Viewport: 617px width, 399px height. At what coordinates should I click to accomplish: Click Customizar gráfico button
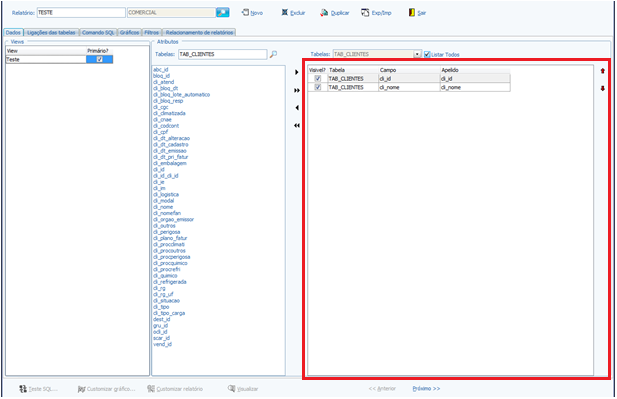(106, 389)
